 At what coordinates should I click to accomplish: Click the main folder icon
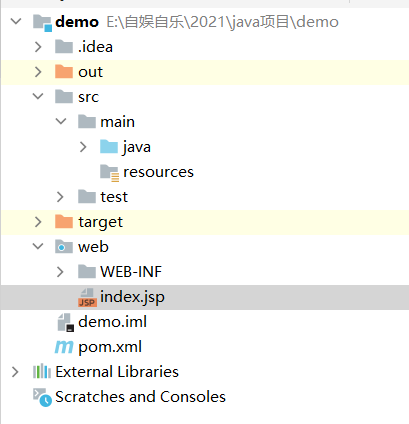click(x=87, y=121)
